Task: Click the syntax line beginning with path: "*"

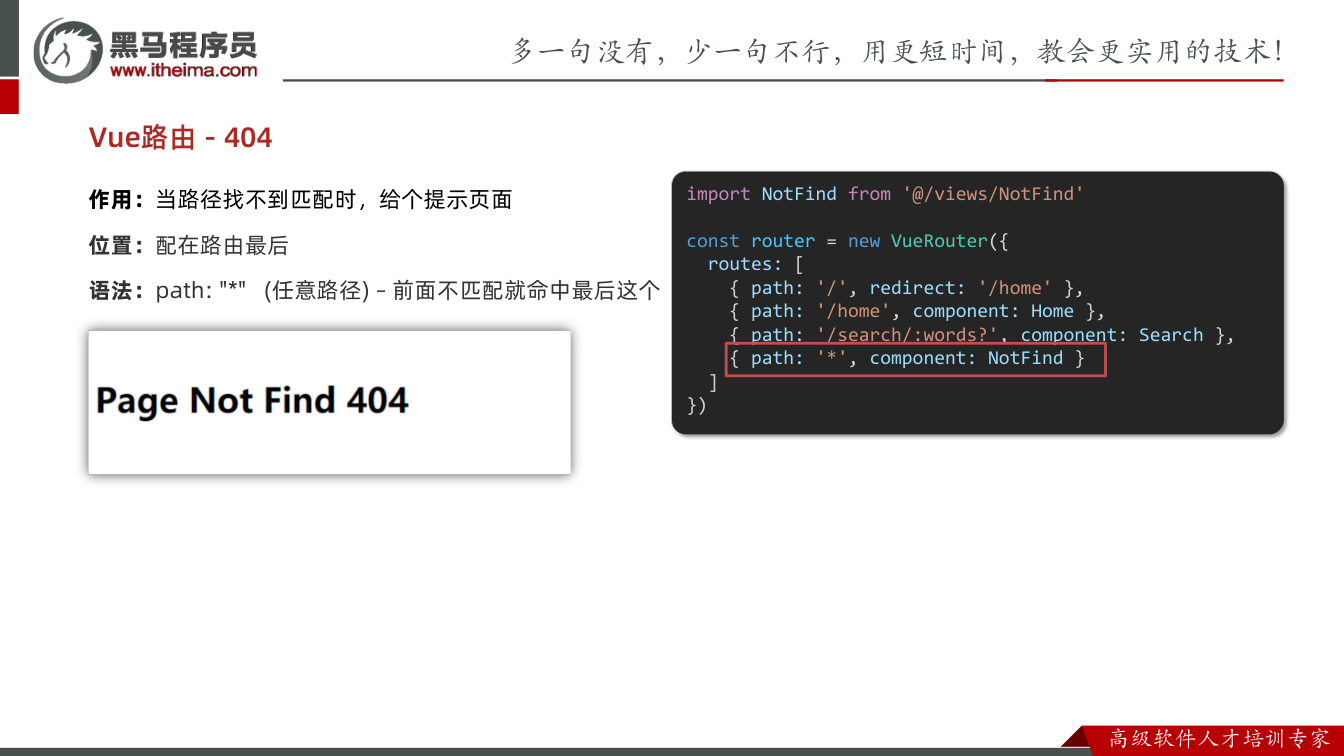Action: pyautogui.click(x=408, y=291)
